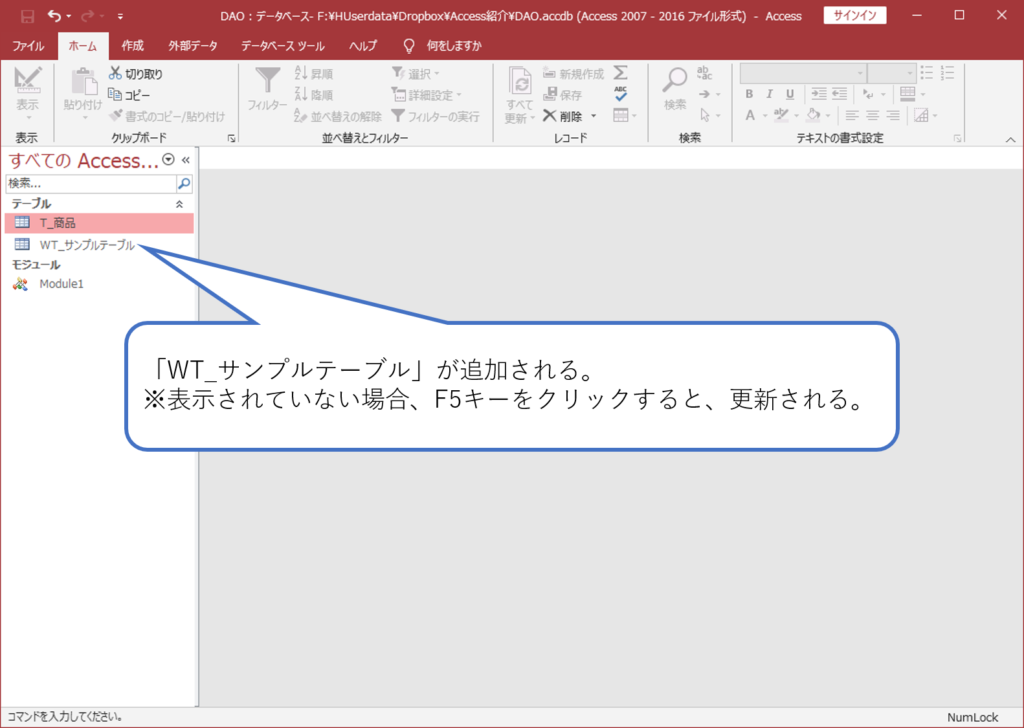Click the Save icon in title bar
The width and height of the screenshot is (1024, 728).
(27, 16)
